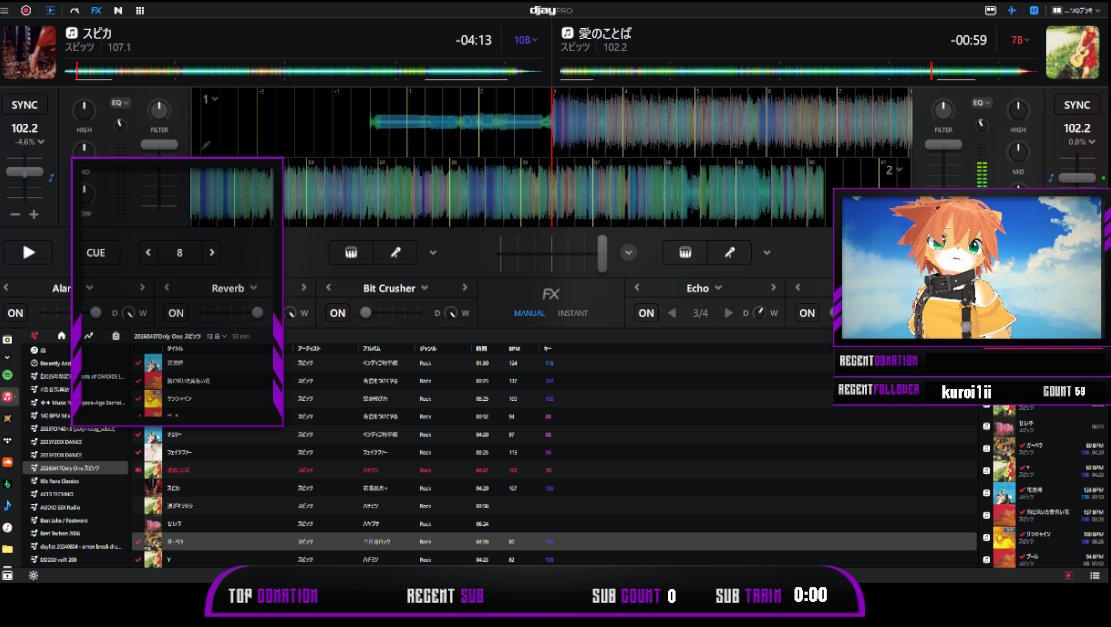The height and width of the screenshot is (627, 1111).
Task: Toggle the Reverb effect ON button
Action: pyautogui.click(x=176, y=312)
